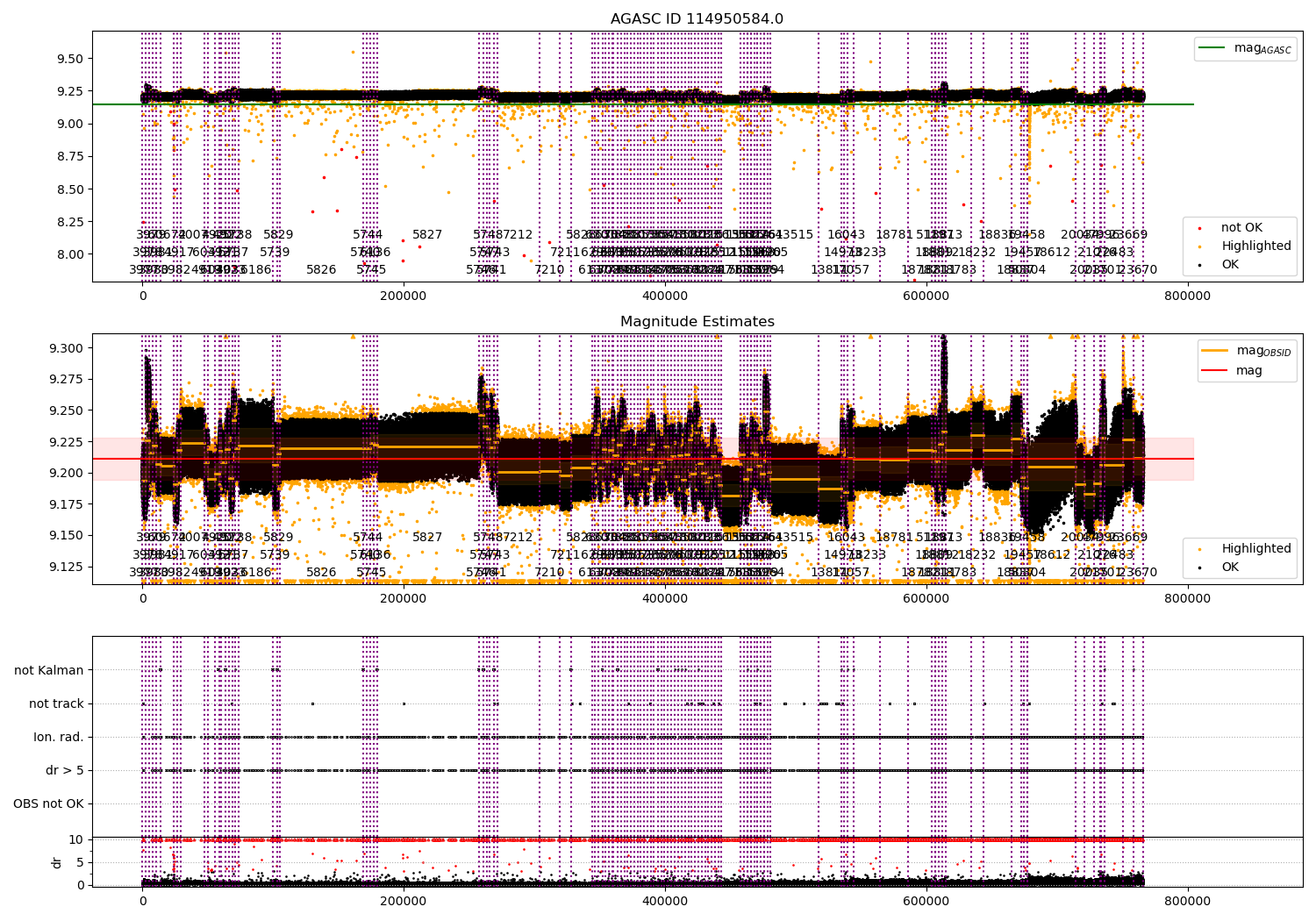
Task: Click the red line sample beside 'mag' legend entry
Action: (1214, 371)
